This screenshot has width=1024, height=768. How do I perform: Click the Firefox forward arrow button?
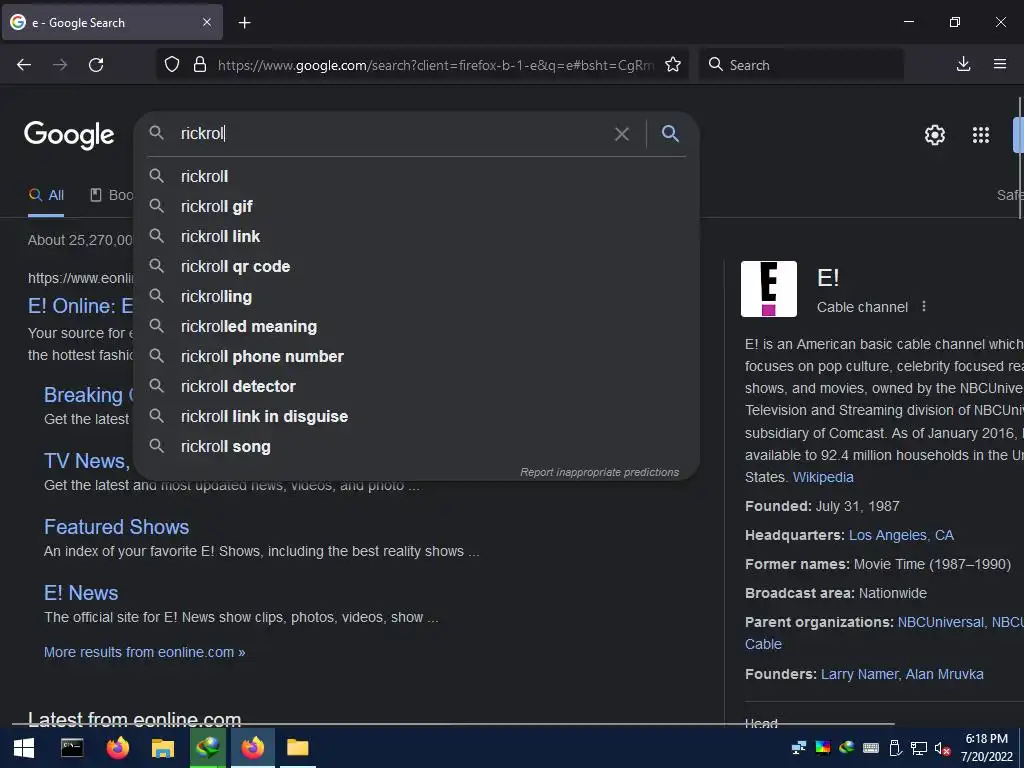click(x=60, y=65)
